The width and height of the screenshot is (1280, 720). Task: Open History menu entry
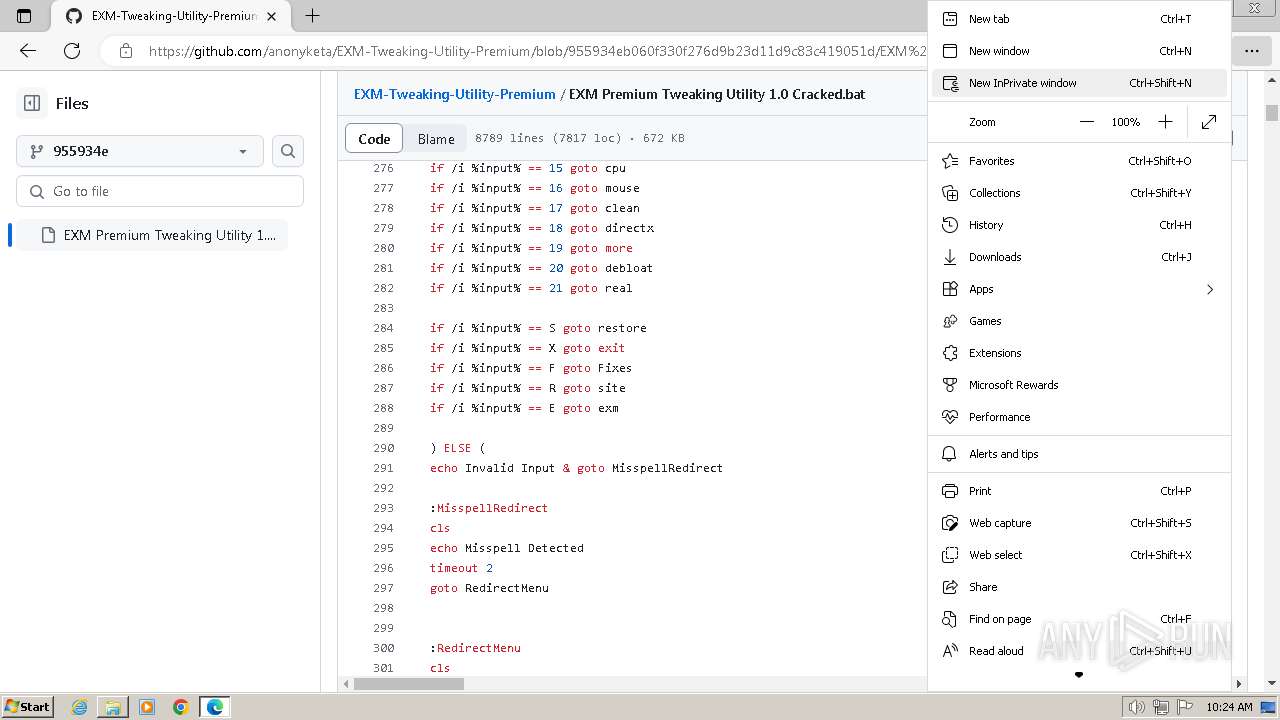pos(1079,225)
